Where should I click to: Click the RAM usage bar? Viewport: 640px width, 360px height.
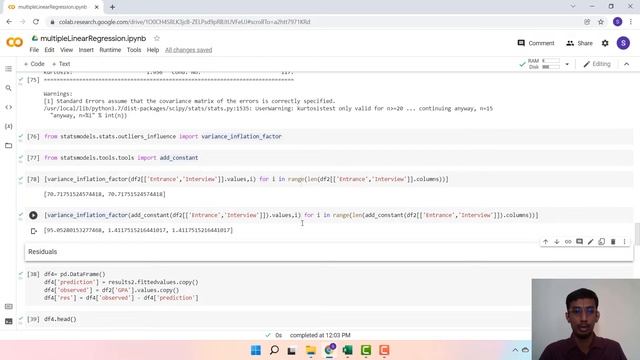[x=551, y=61]
